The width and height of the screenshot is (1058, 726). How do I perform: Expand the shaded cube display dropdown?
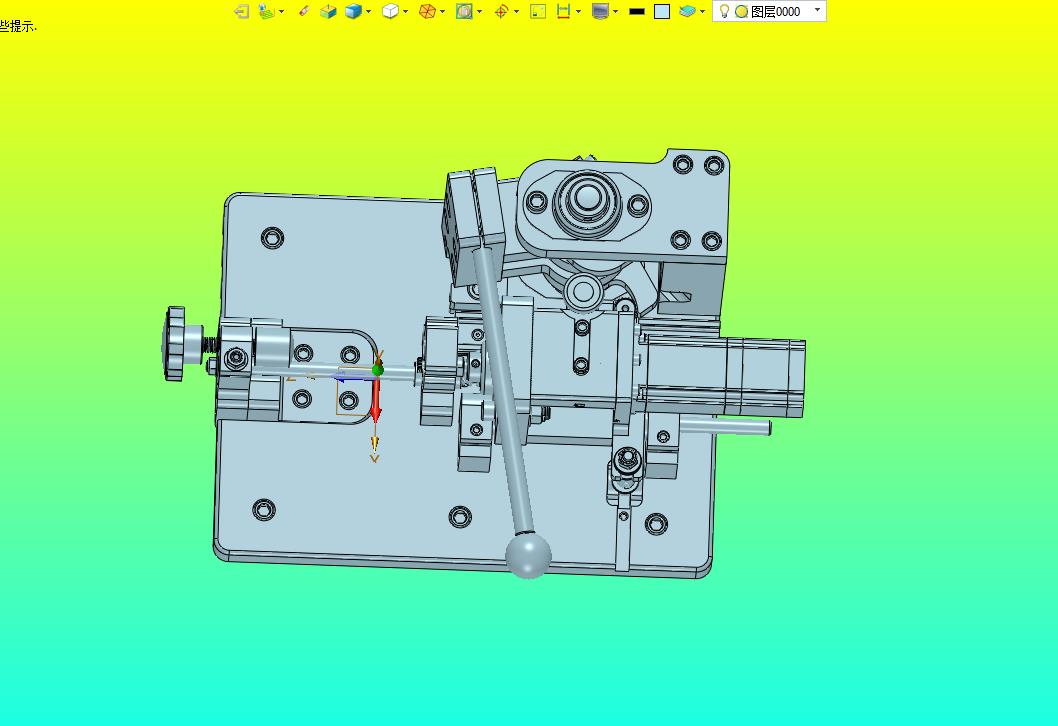[x=368, y=11]
